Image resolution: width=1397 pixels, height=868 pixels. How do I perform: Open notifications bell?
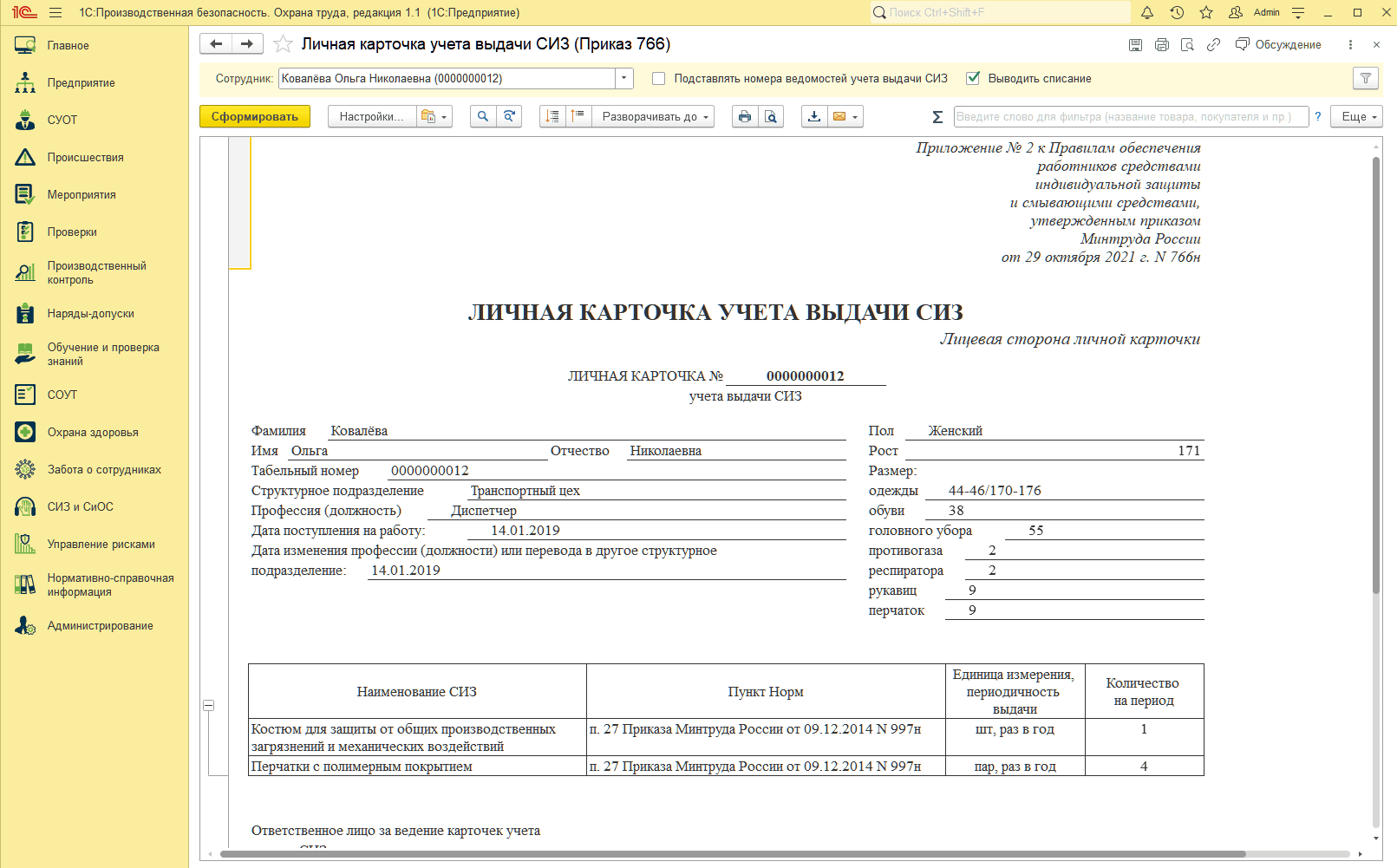coord(1147,13)
